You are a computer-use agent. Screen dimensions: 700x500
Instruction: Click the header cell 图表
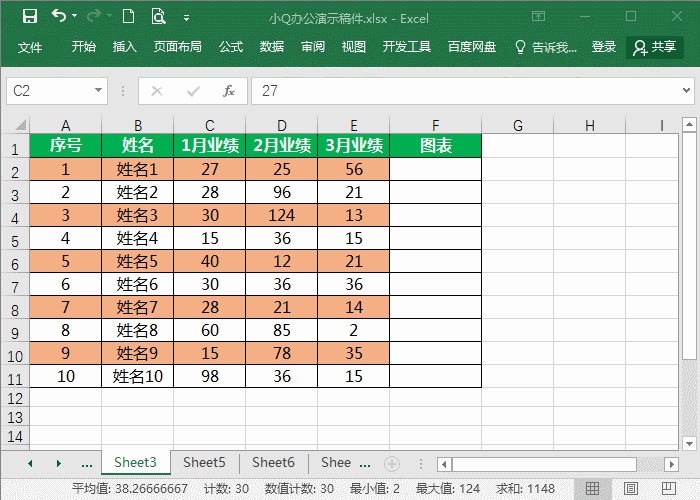tap(435, 146)
